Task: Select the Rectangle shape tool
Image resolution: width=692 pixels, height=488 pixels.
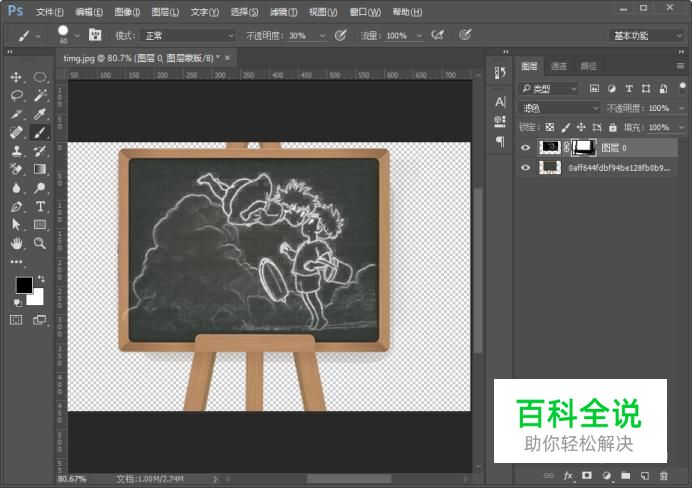Action: pyautogui.click(x=40, y=225)
